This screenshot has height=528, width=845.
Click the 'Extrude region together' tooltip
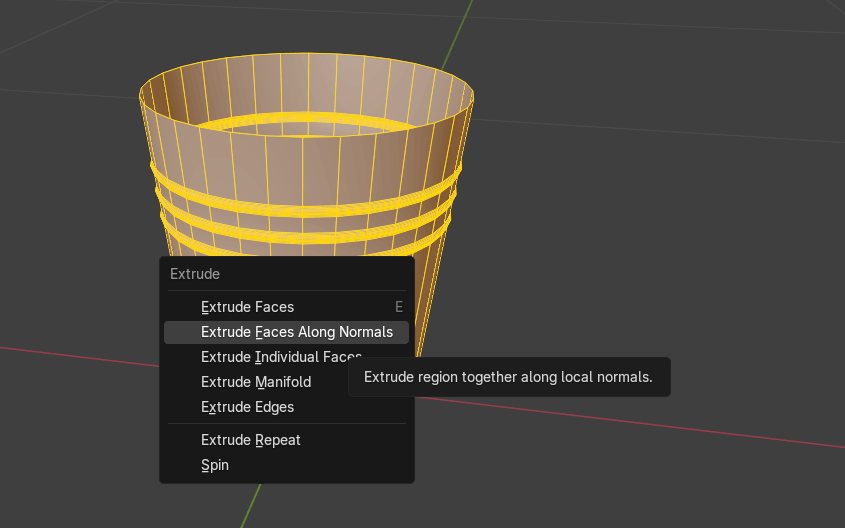(508, 377)
